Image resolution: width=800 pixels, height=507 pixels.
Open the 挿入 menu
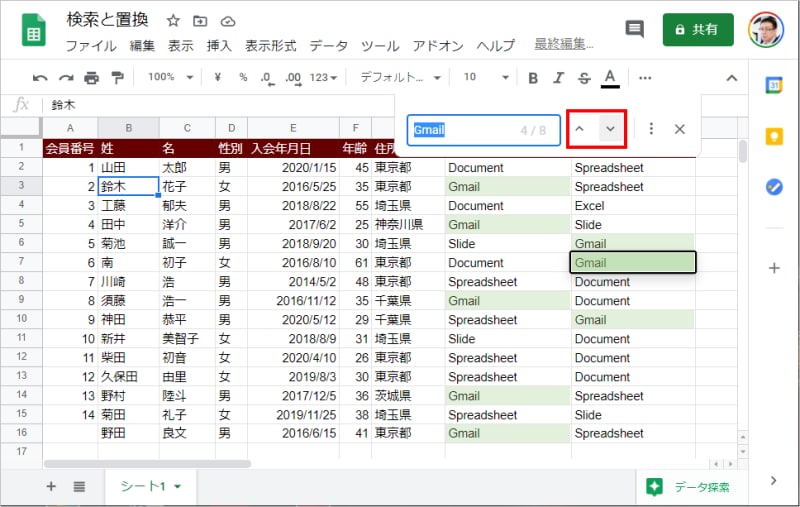[219, 46]
